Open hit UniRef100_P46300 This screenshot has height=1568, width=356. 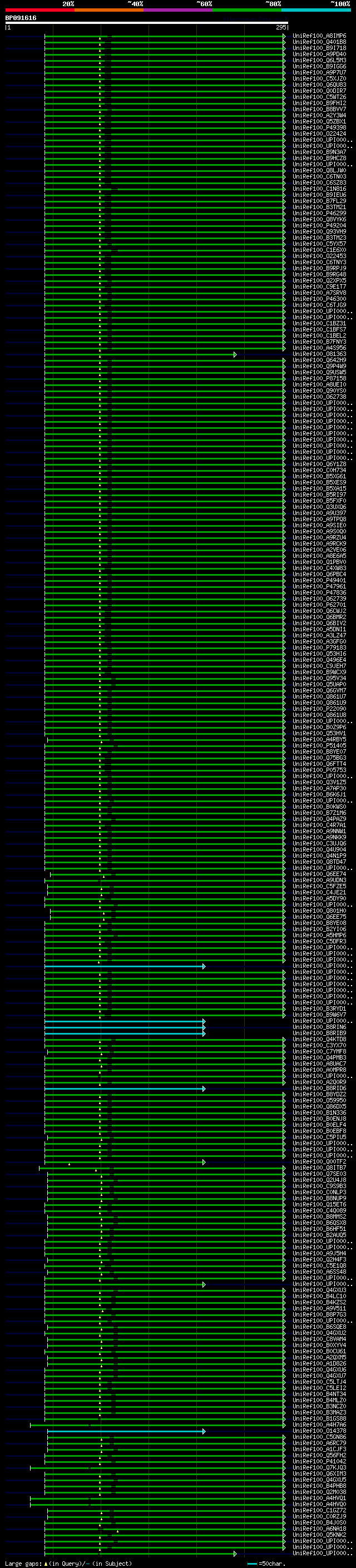pos(319,299)
